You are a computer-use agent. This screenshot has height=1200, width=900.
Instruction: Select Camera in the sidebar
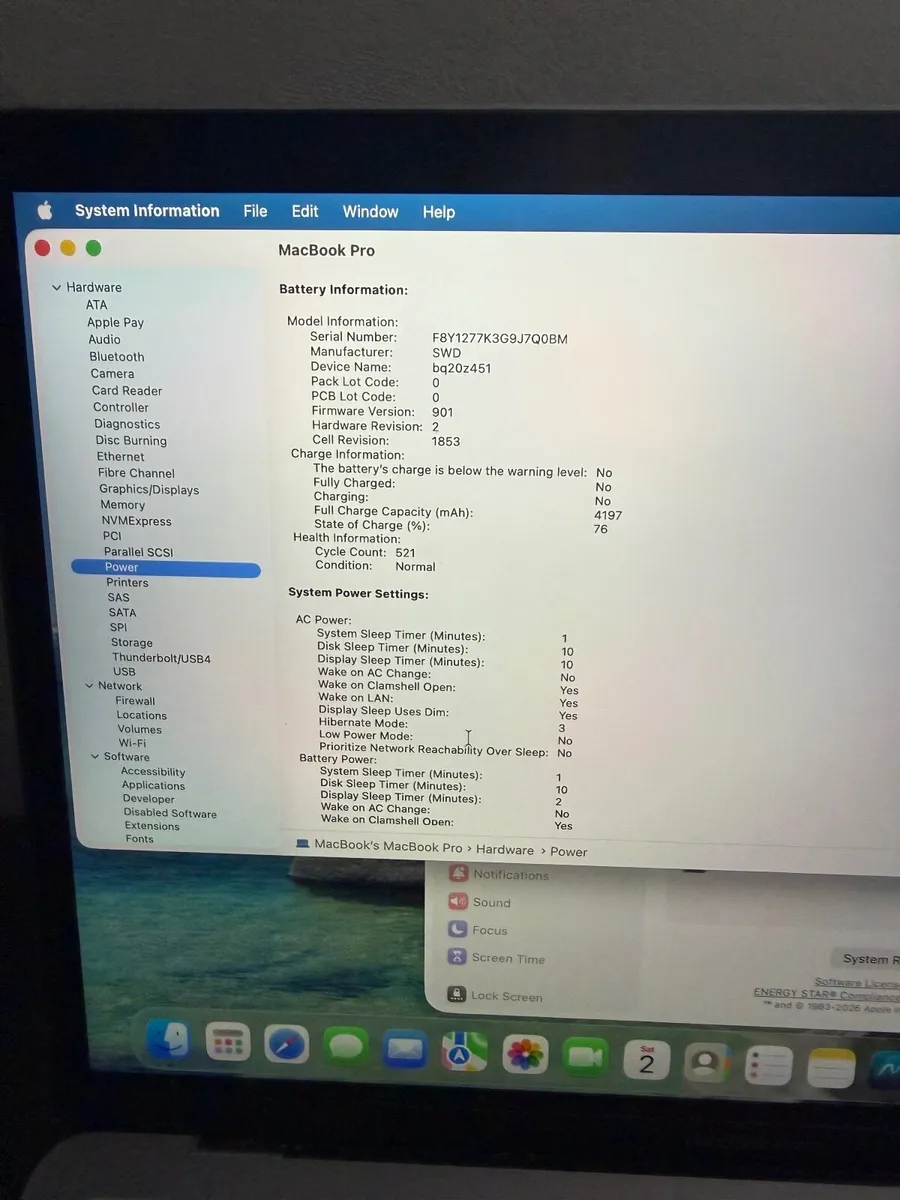tap(112, 373)
